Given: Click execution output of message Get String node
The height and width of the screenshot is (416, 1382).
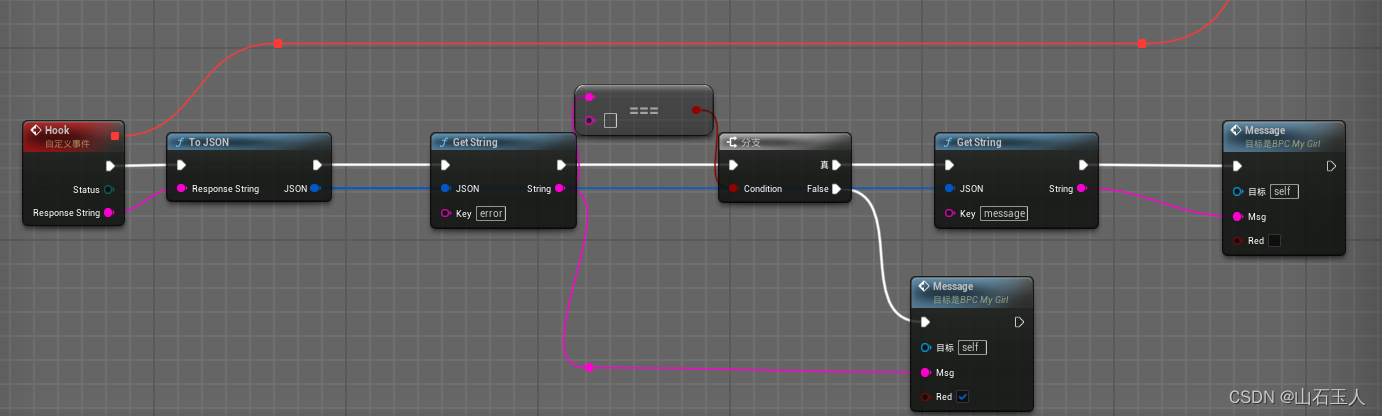Looking at the screenshot, I should (x=1083, y=165).
